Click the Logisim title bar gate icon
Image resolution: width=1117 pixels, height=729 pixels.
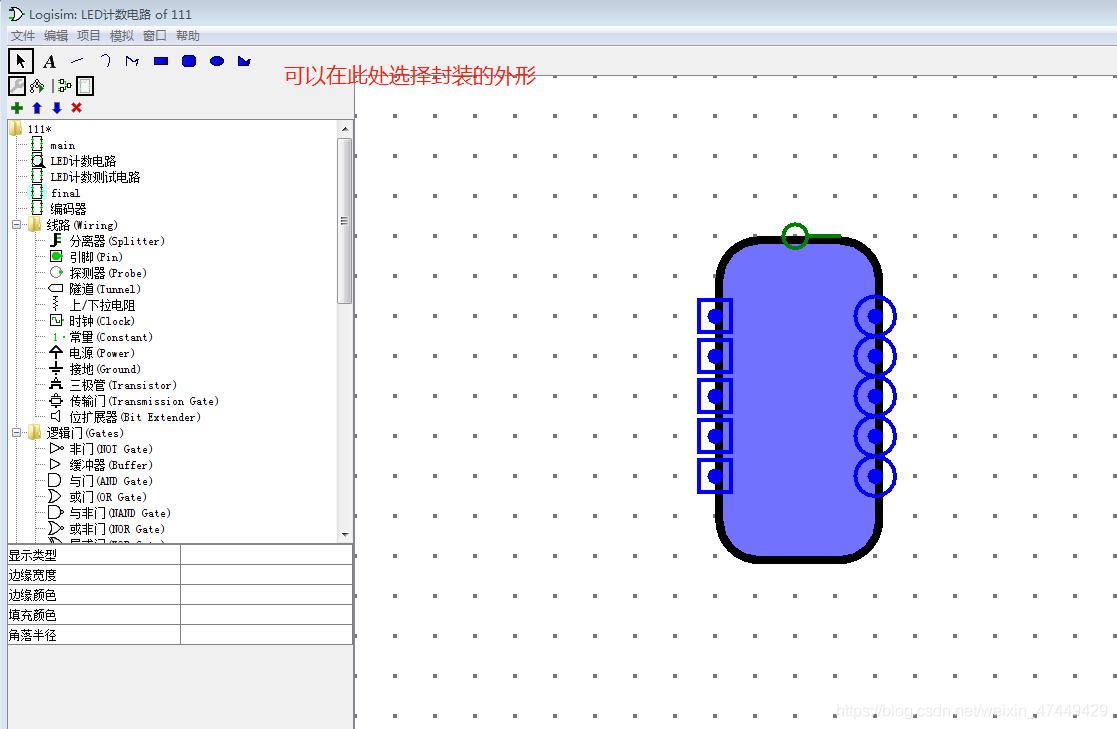click(16, 14)
